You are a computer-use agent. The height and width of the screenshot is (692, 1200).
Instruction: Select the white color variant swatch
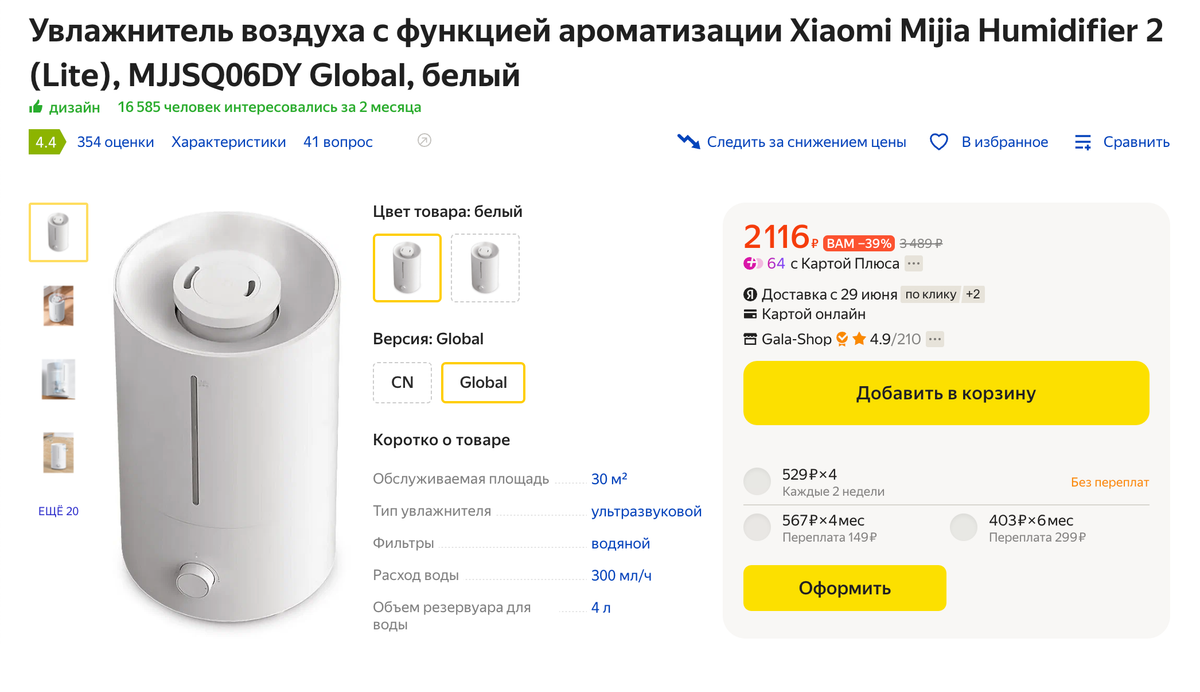[x=407, y=267]
